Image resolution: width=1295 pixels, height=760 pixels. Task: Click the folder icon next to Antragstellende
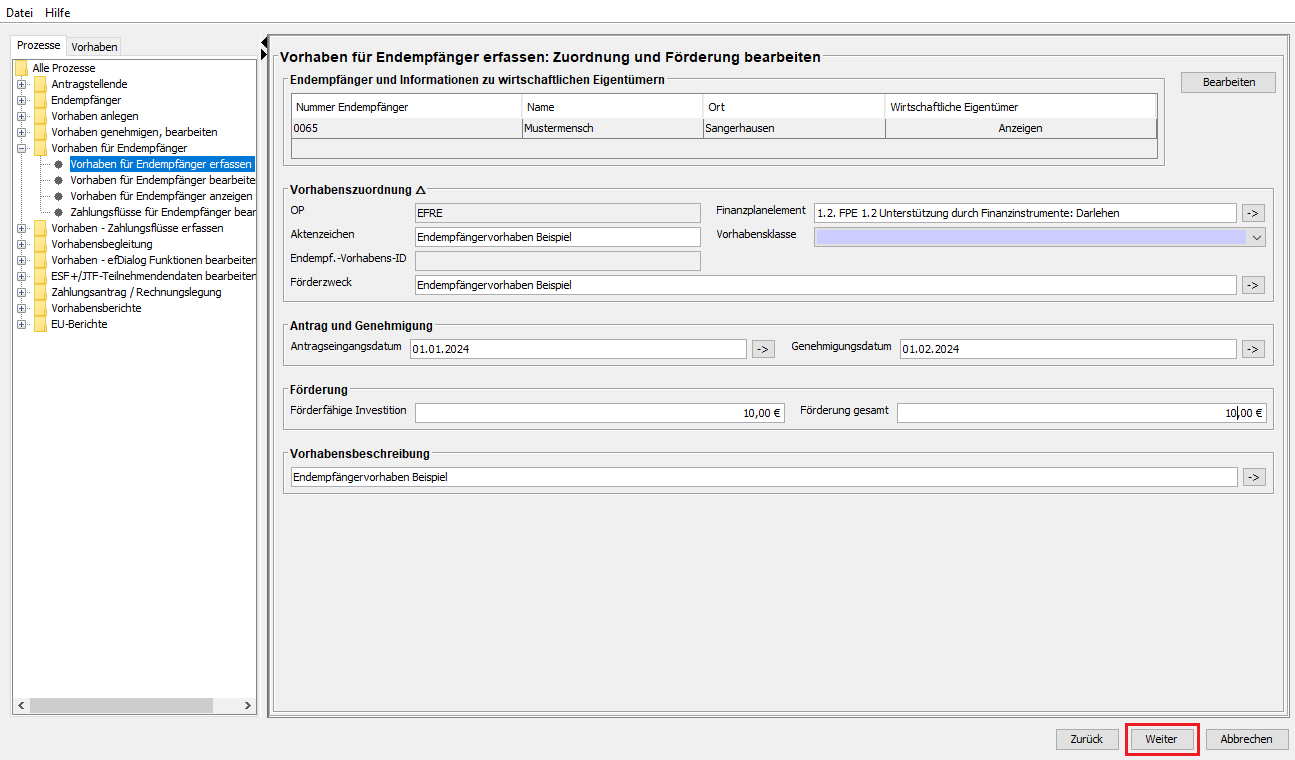click(x=40, y=84)
